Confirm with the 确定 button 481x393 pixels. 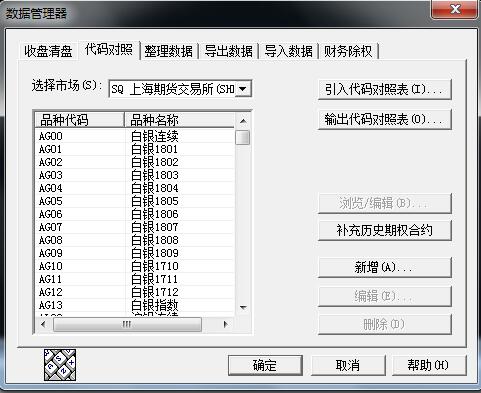coord(265,365)
